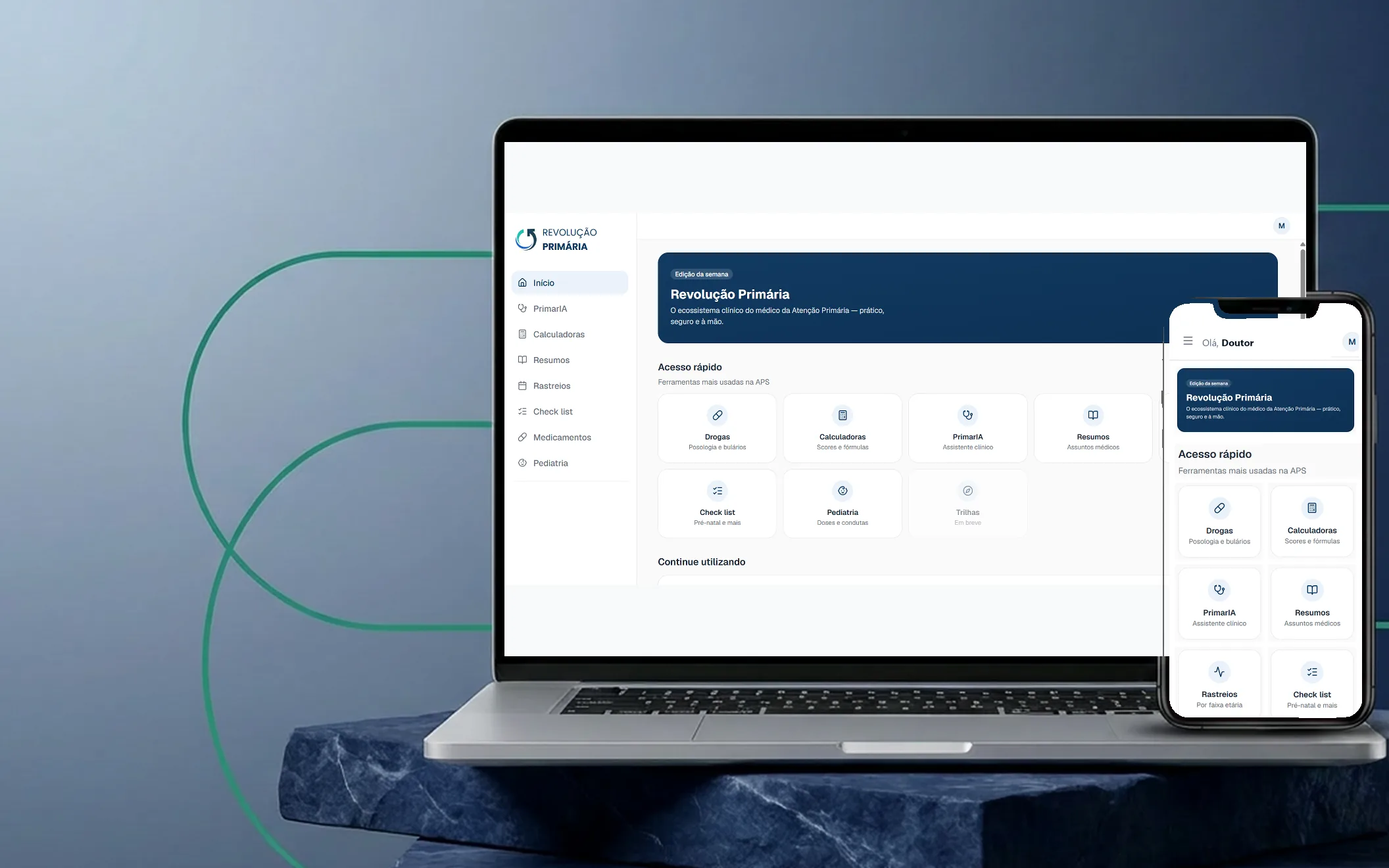
Task: Click the Trilhas compass icon card
Action: point(967,504)
